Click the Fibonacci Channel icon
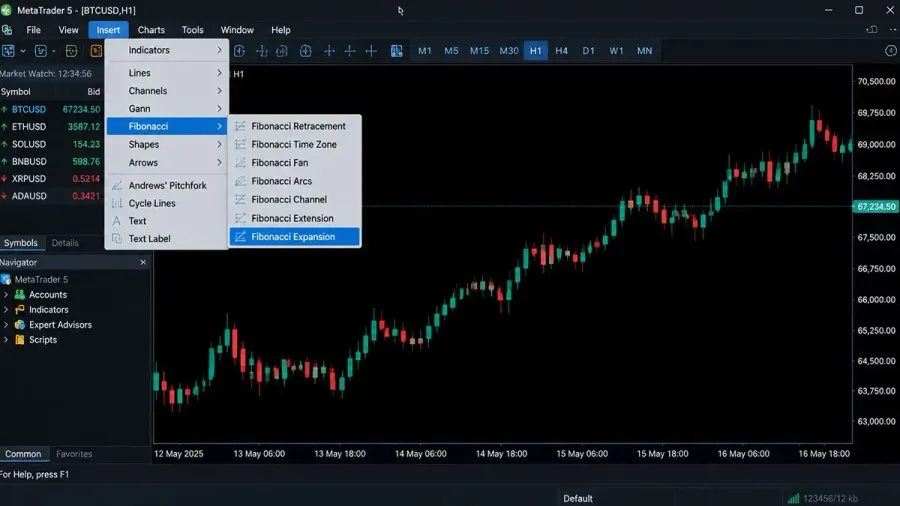This screenshot has width=900, height=506. [240, 200]
